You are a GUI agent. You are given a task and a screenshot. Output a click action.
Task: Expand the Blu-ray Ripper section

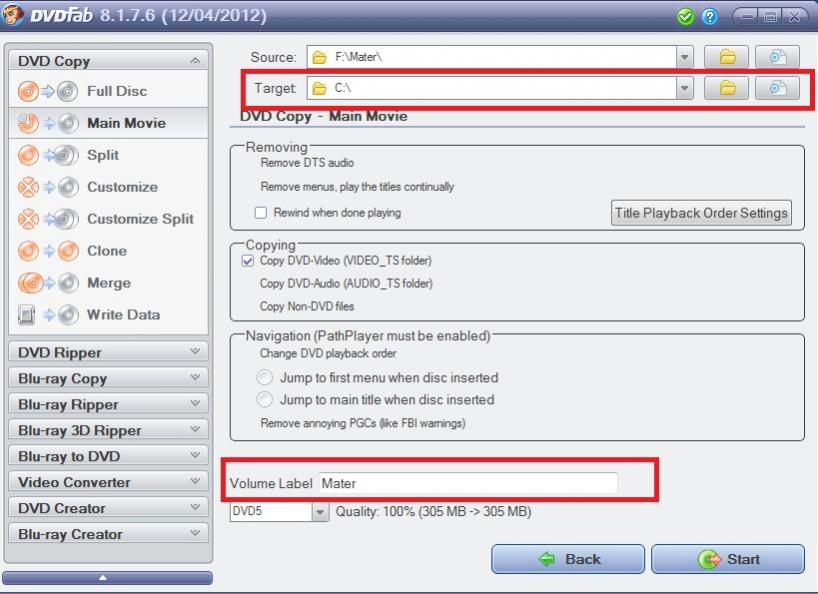click(195, 403)
